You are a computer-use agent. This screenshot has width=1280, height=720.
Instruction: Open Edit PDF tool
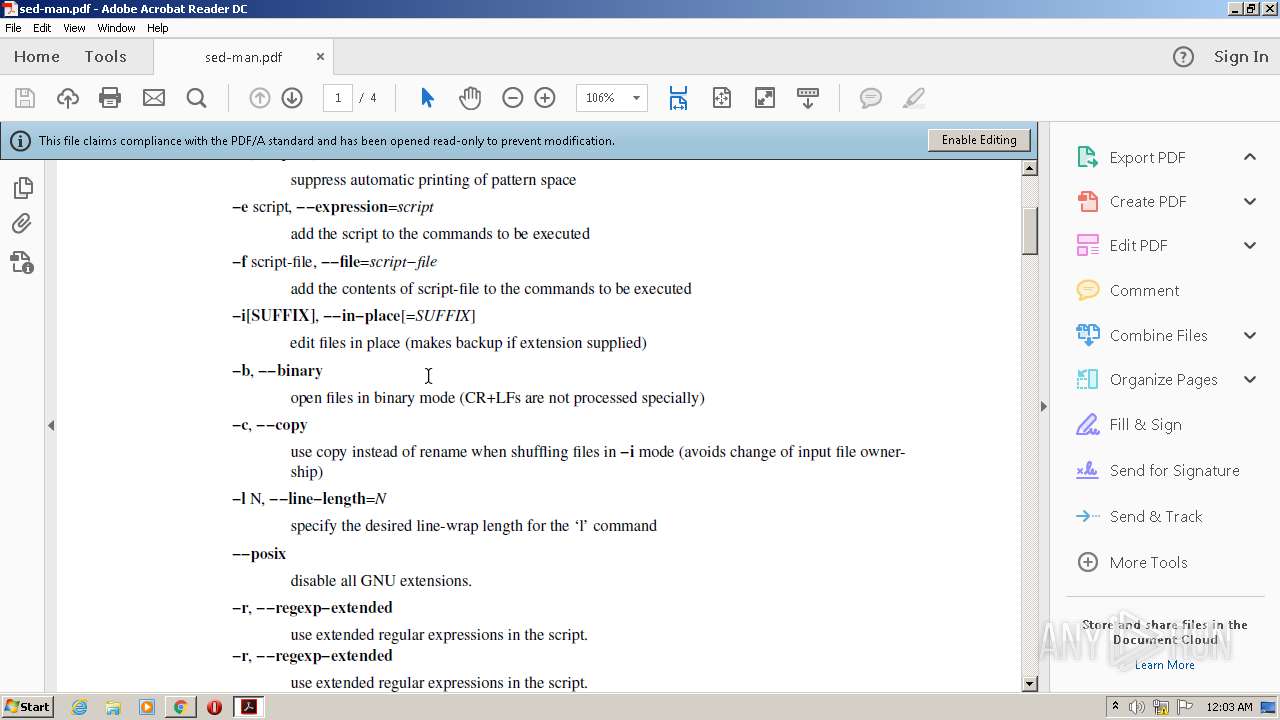pos(1138,245)
